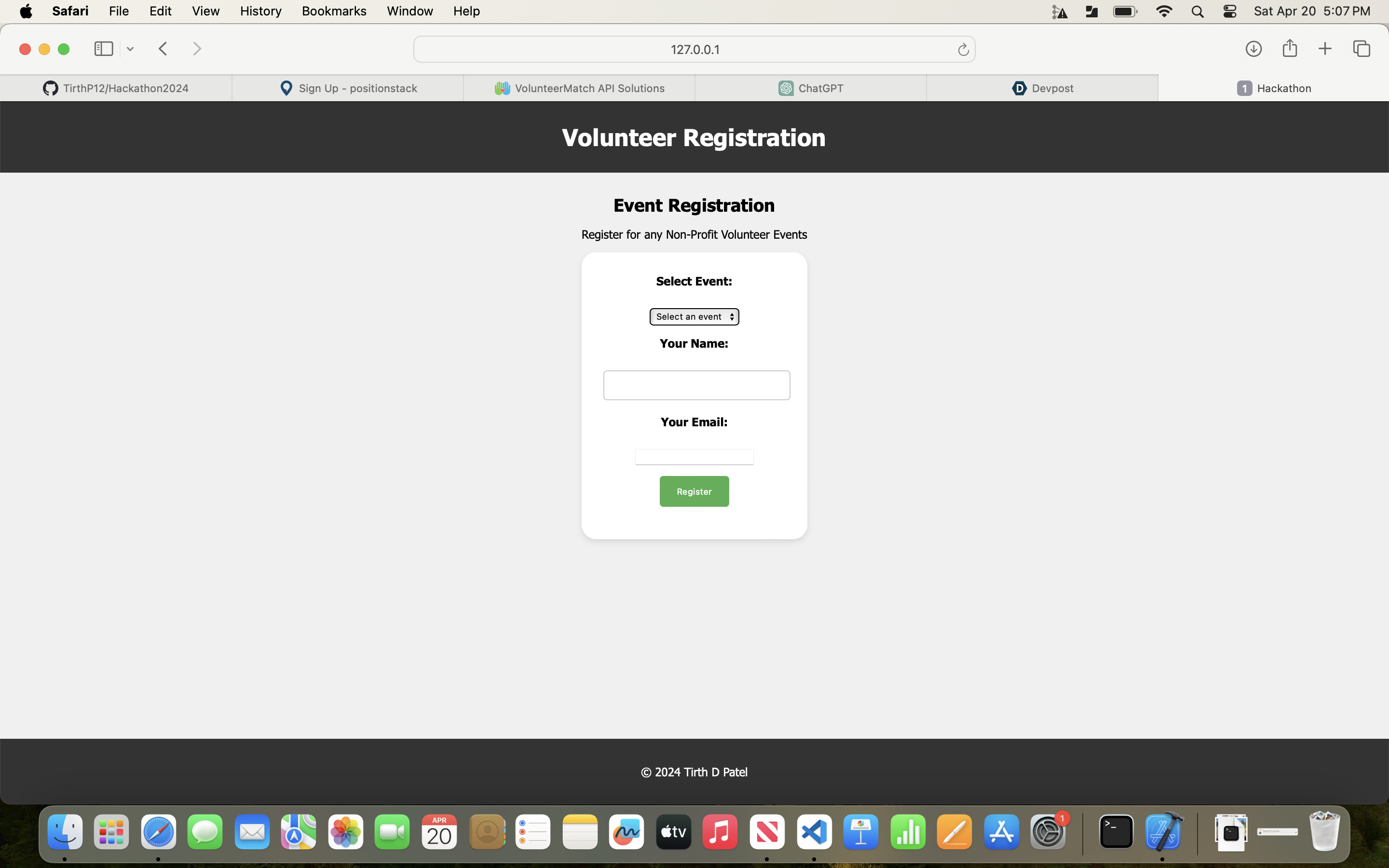
Task: Open the Select an event dropdown
Action: [x=694, y=317]
